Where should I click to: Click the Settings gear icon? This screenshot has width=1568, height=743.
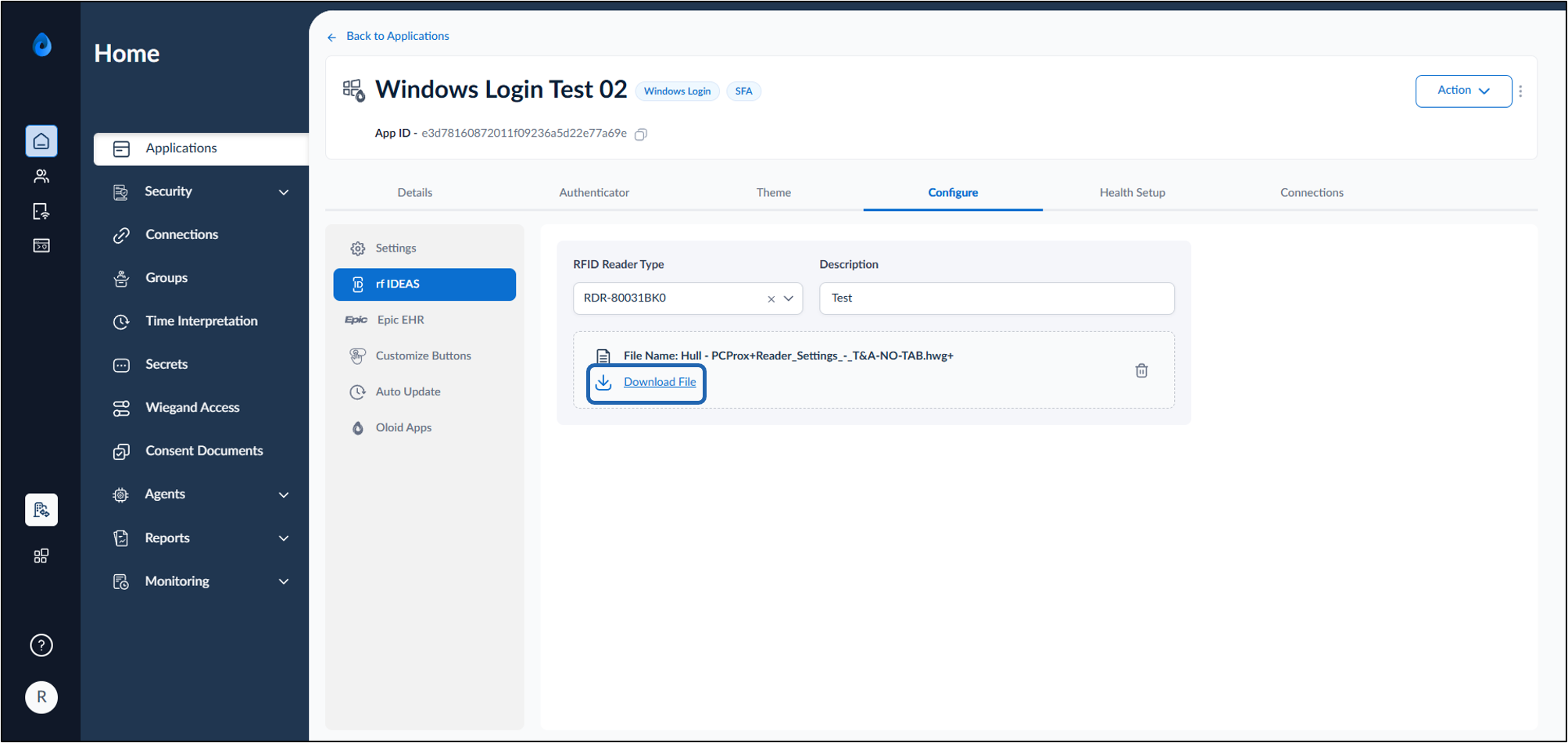point(358,248)
